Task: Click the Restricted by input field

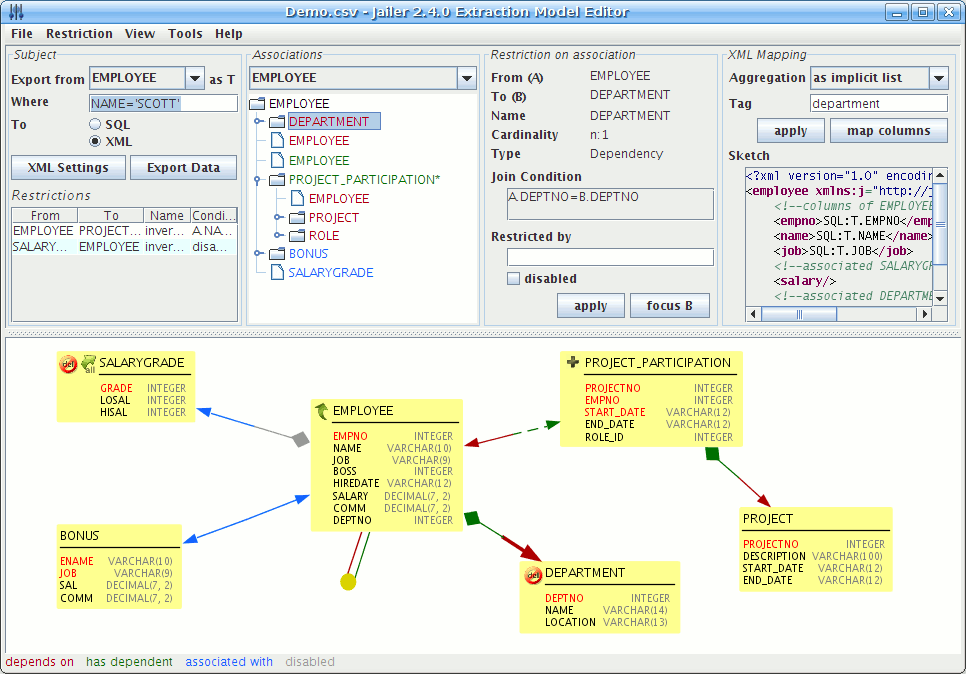Action: [610, 257]
